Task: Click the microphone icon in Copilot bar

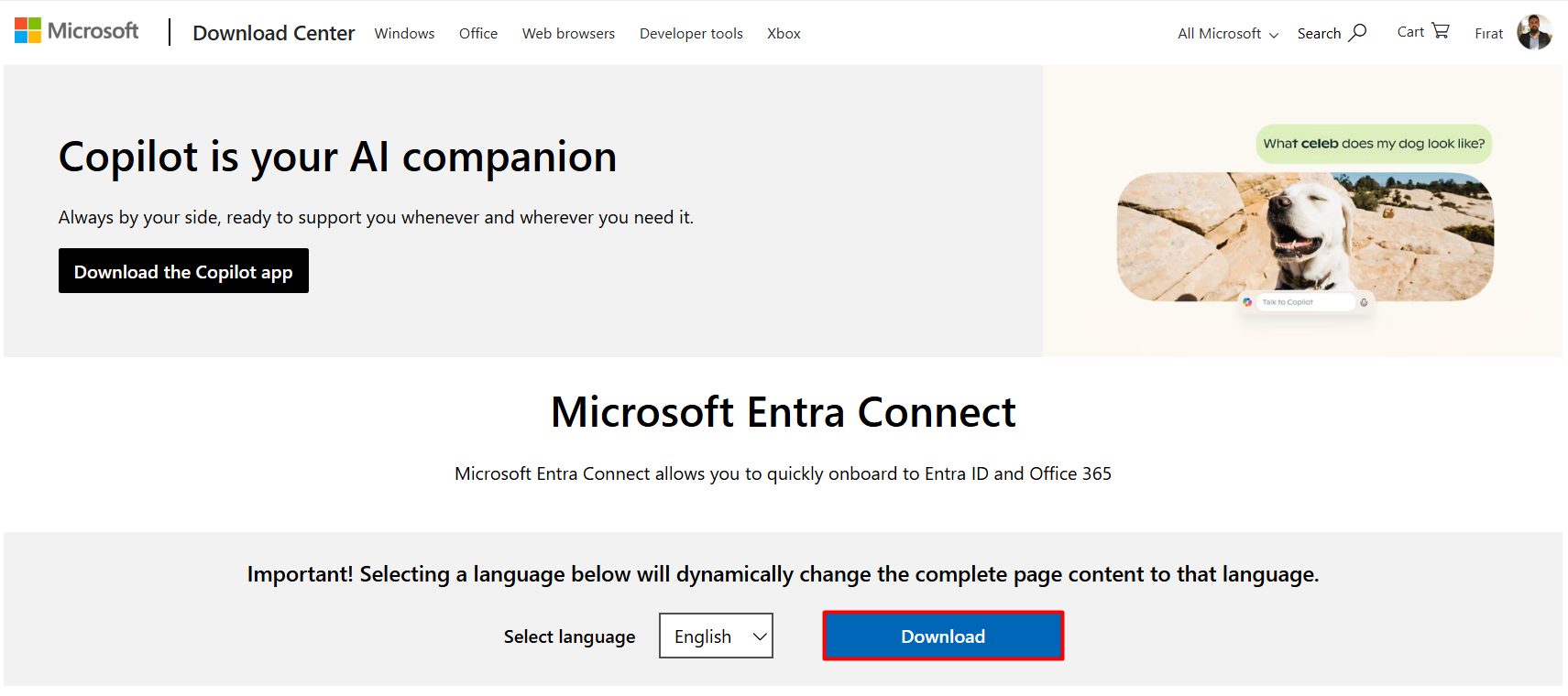Action: tap(1364, 302)
